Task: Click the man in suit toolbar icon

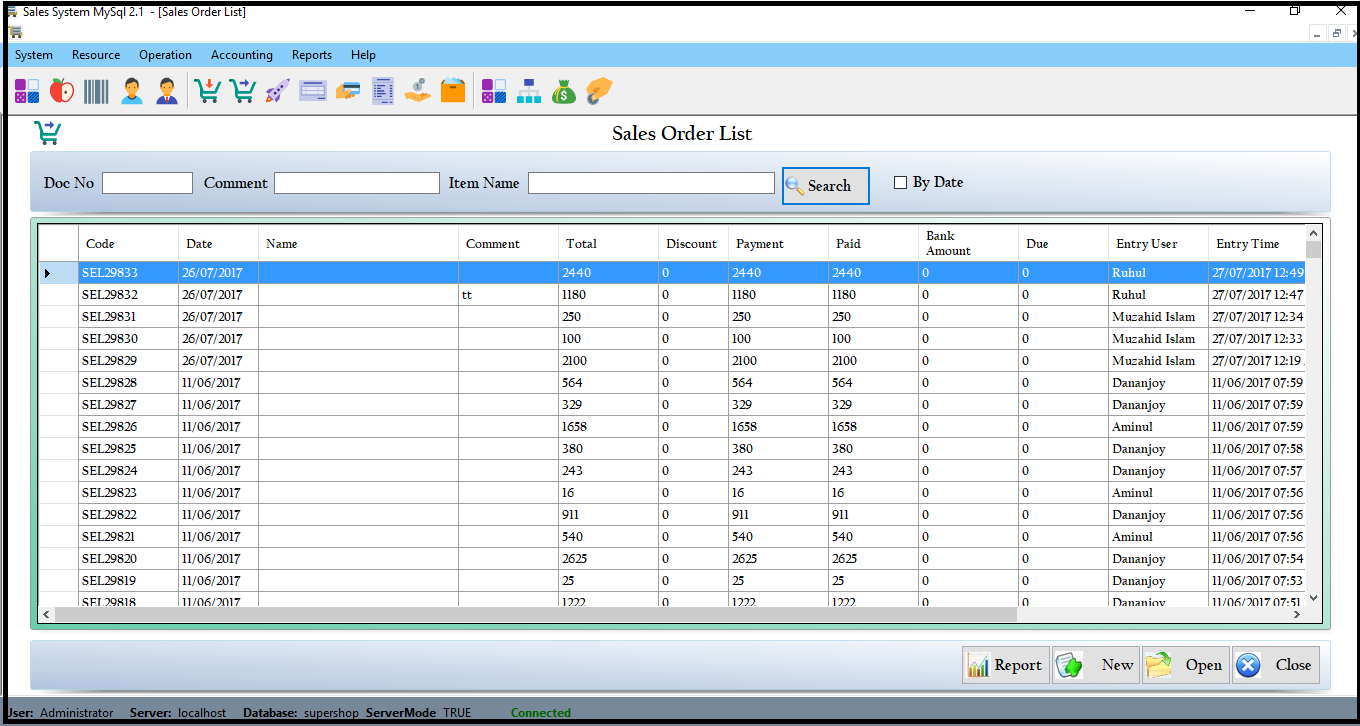Action: 166,91
